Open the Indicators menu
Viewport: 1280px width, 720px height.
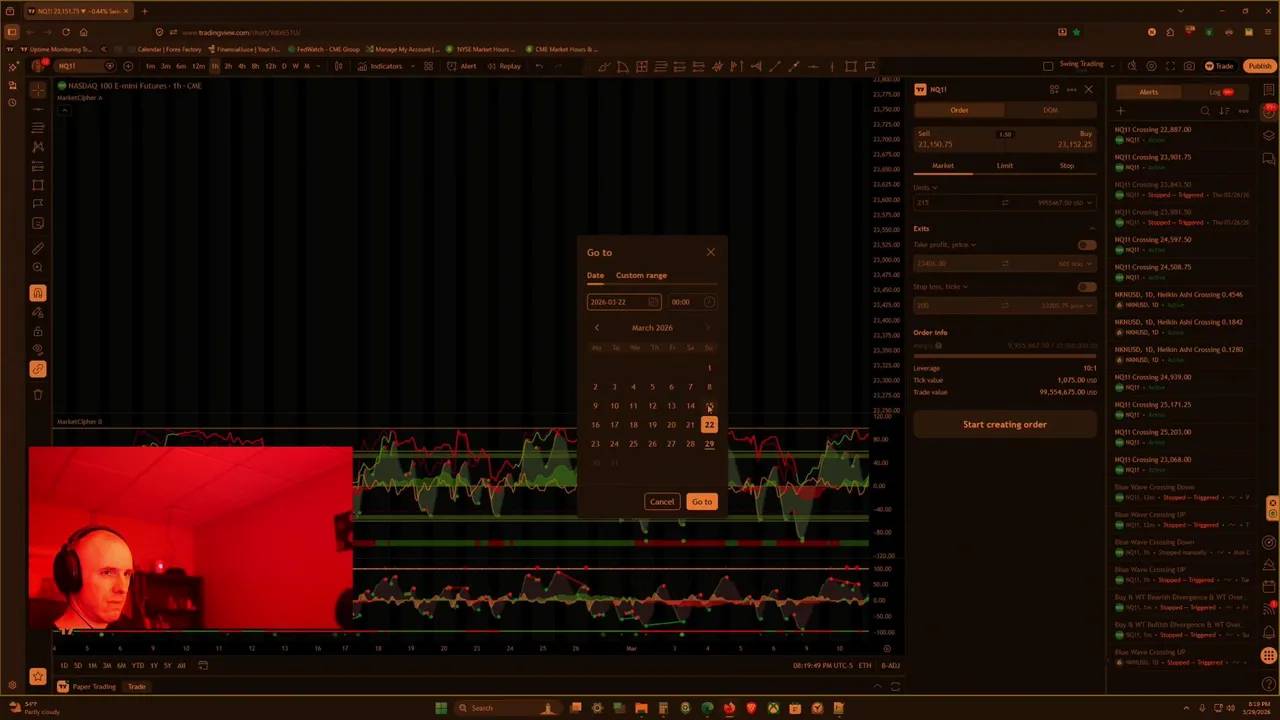379,66
